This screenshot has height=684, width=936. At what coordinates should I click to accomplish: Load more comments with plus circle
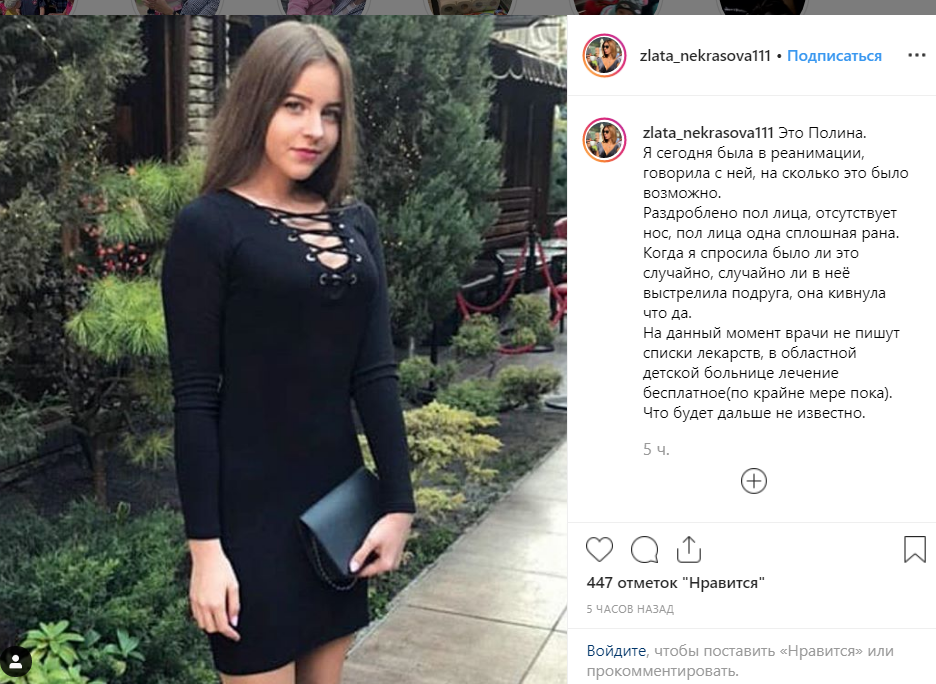pyautogui.click(x=753, y=480)
